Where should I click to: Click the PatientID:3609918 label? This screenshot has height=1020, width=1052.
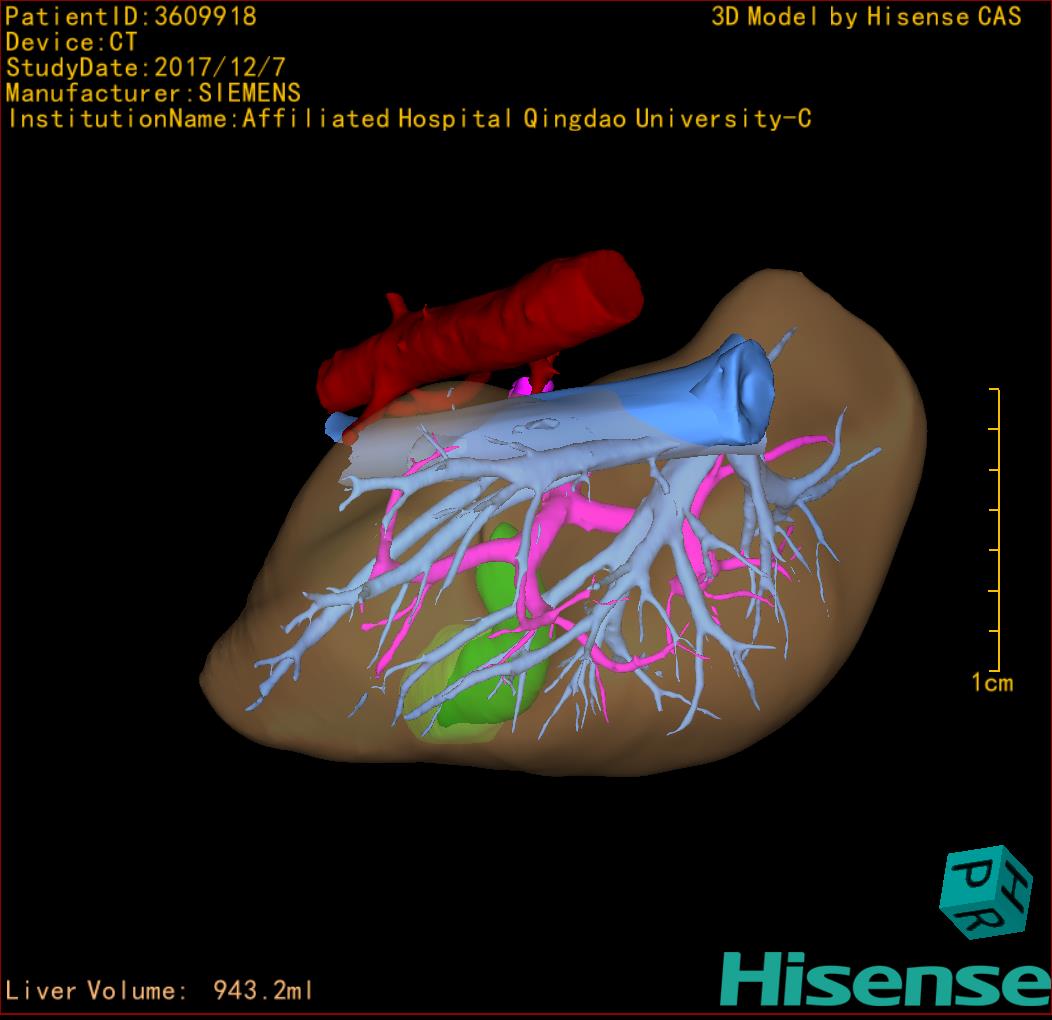[131, 17]
